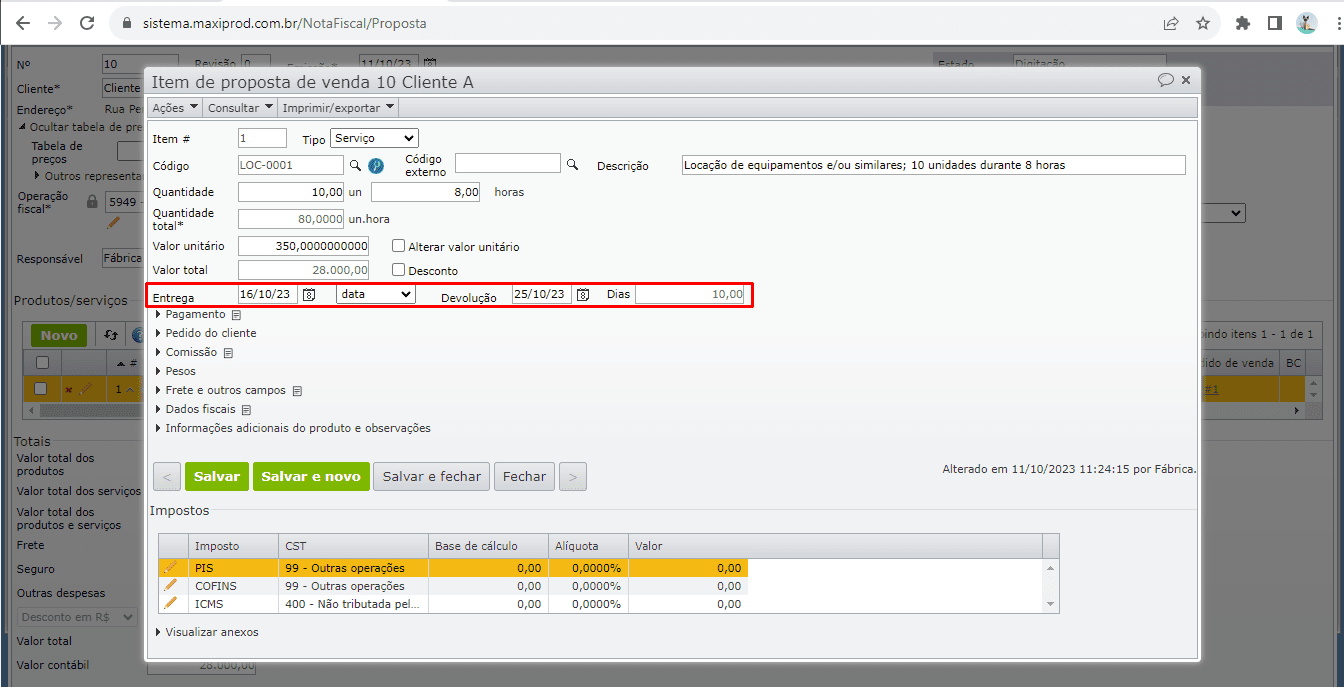Click the Valor unitário field showing 350,0000000000

pyautogui.click(x=304, y=246)
